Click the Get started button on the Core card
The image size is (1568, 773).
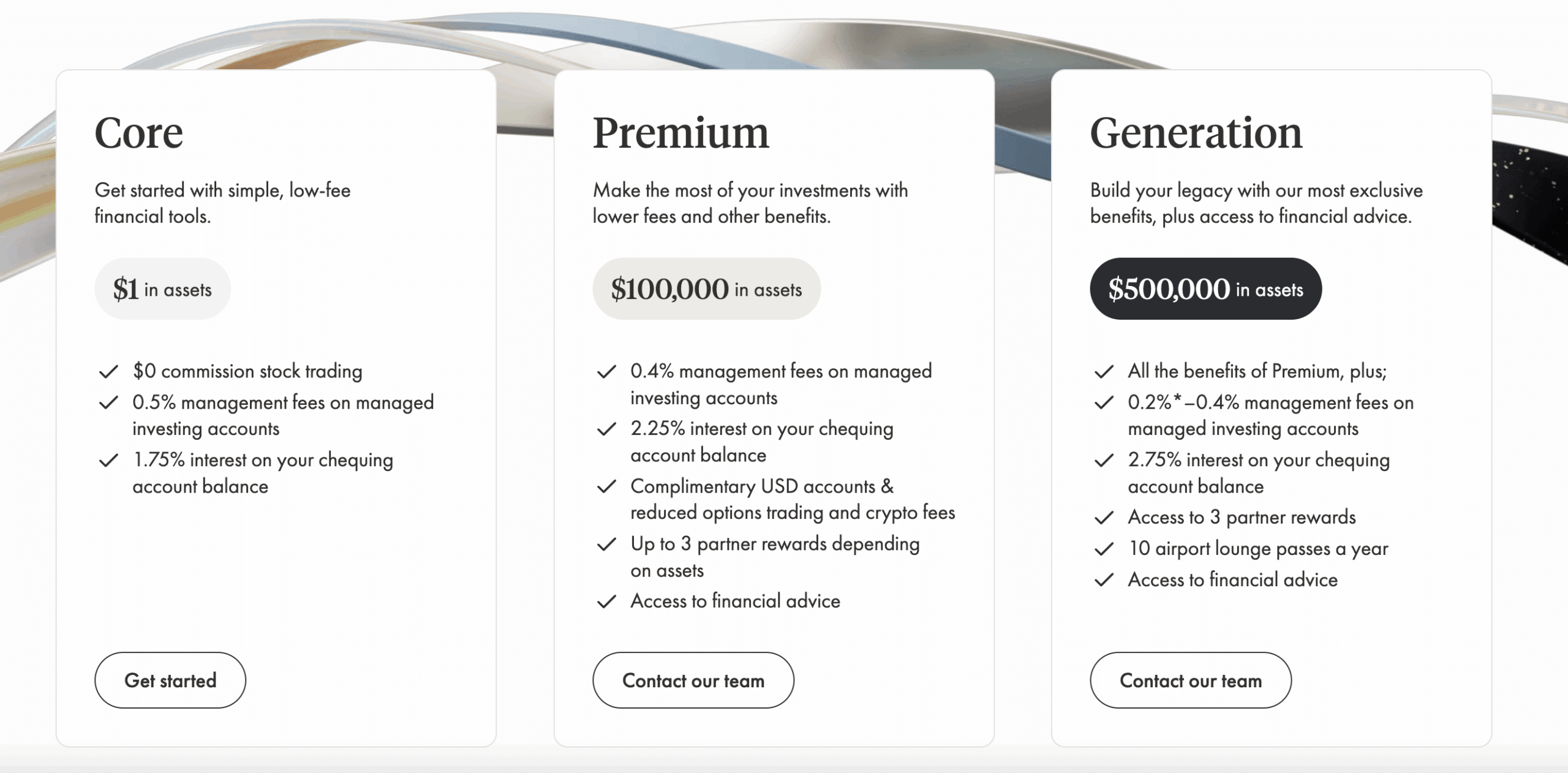170,680
